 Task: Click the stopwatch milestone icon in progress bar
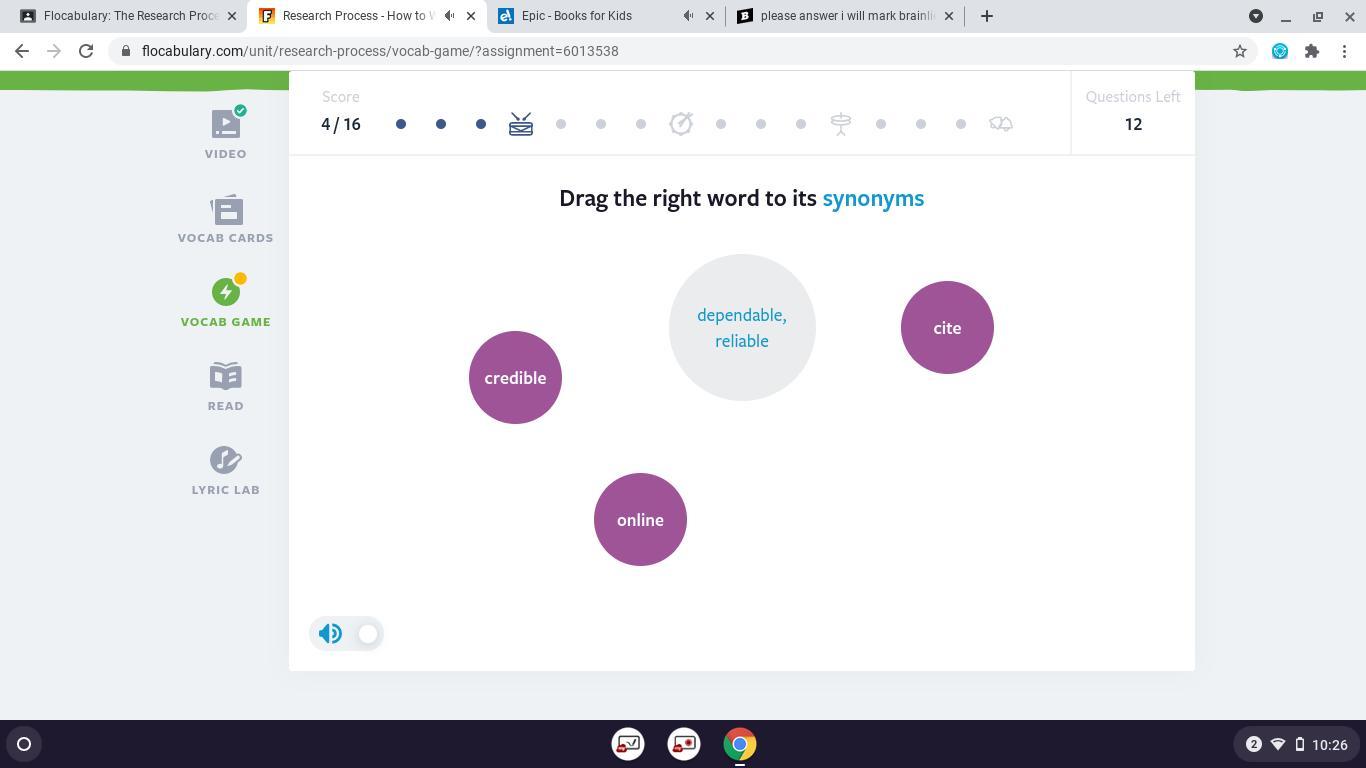tap(681, 124)
